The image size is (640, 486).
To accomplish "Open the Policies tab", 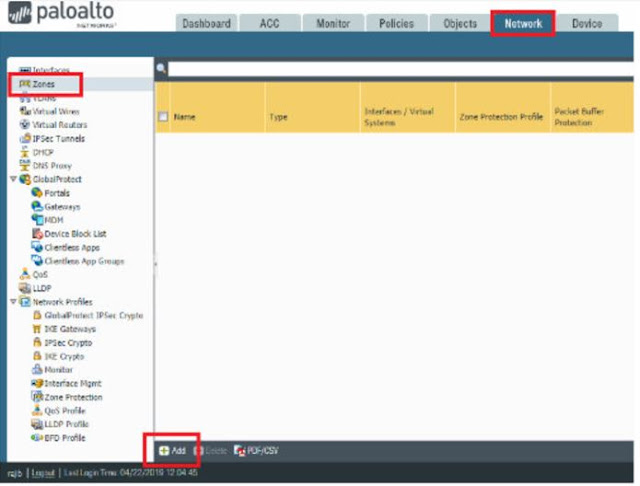I will 396,23.
